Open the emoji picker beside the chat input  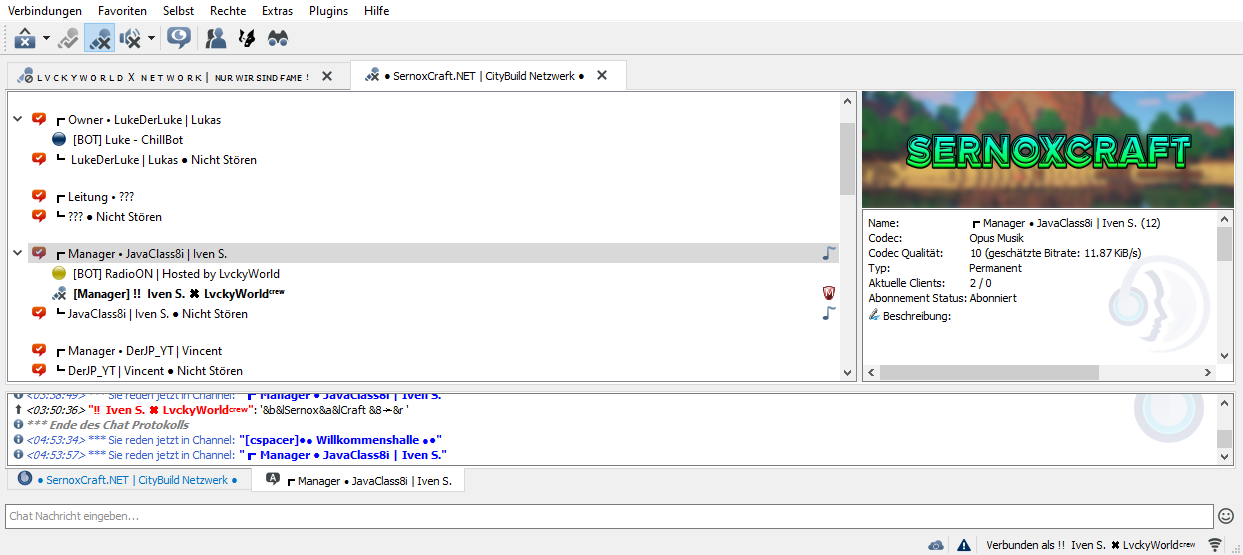point(1226,516)
